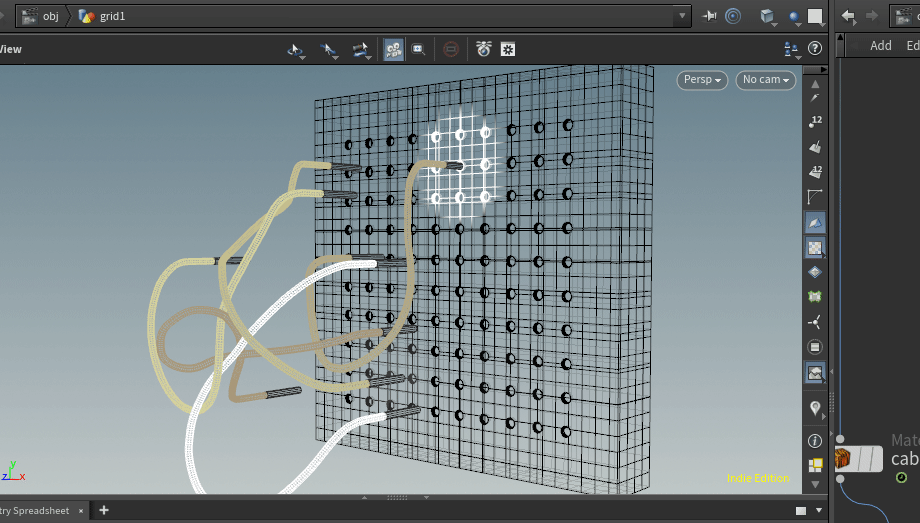Screen dimensions: 920x523
Task: Expand pane using bottom up-arrow handle
Action: click(x=364, y=498)
